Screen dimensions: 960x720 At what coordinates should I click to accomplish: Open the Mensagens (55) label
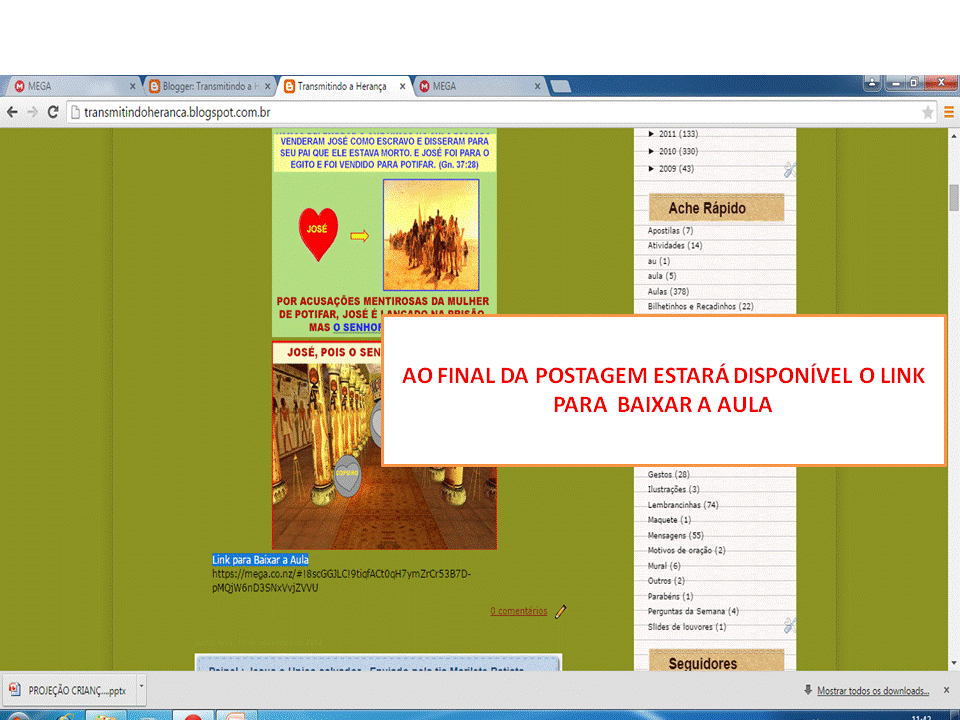(x=675, y=535)
